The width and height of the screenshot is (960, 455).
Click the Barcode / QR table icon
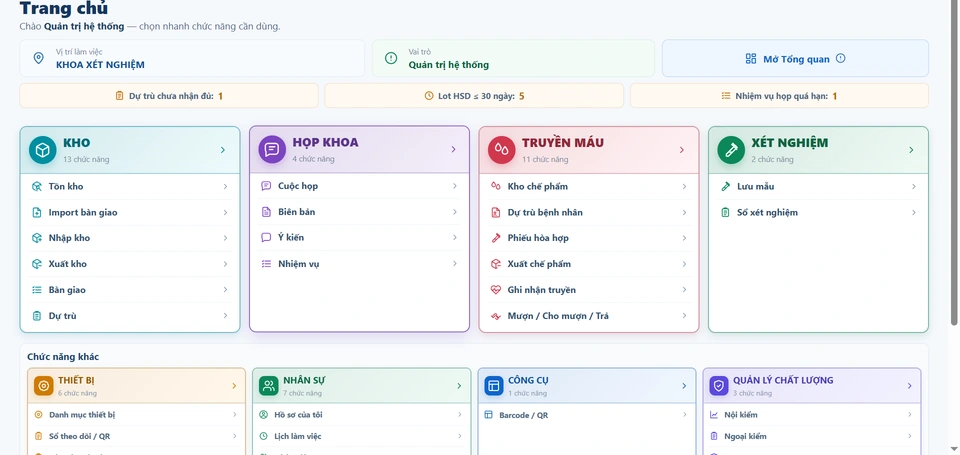489,415
